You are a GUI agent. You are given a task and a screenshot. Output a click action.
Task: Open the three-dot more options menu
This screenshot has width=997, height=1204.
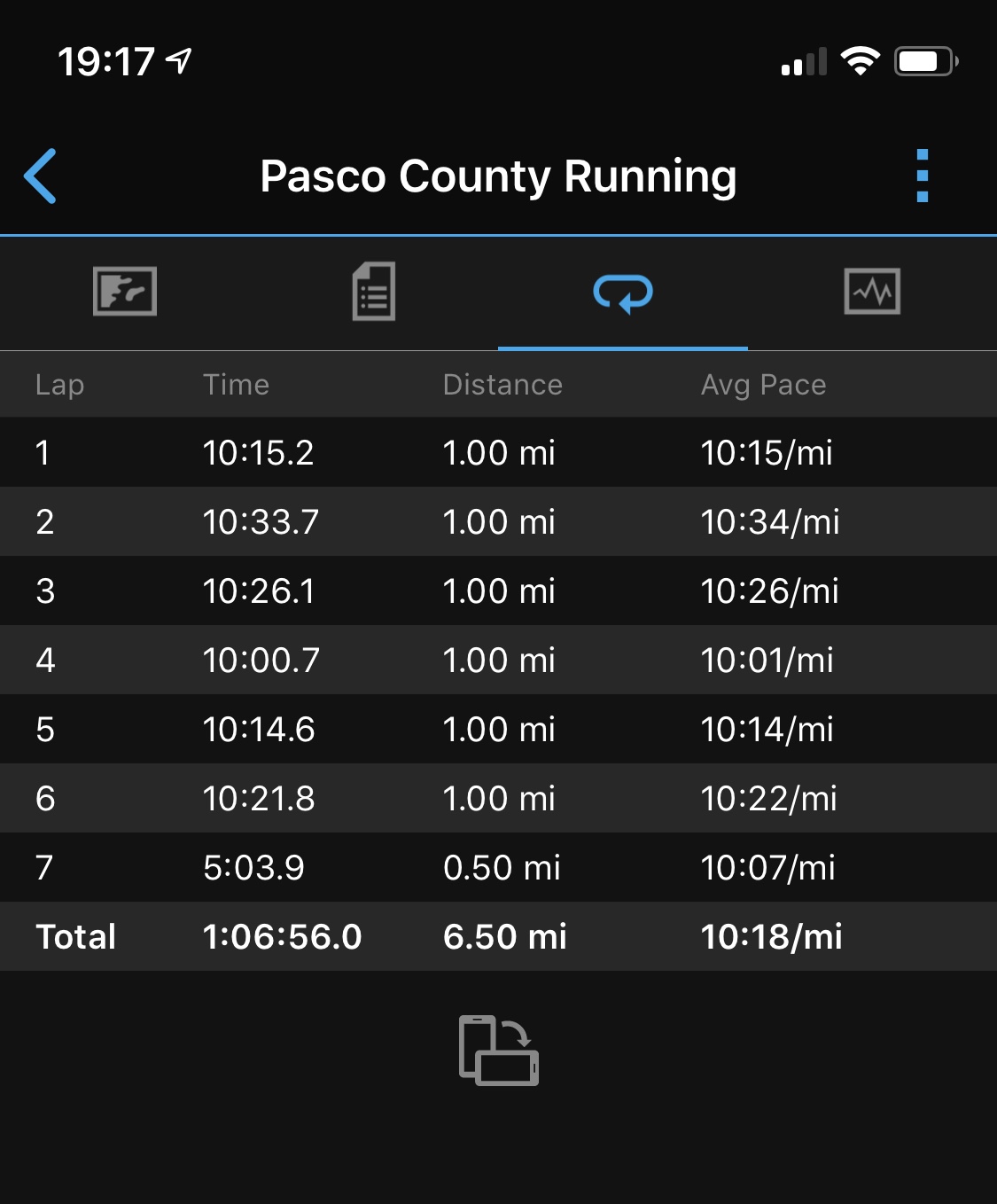(922, 176)
